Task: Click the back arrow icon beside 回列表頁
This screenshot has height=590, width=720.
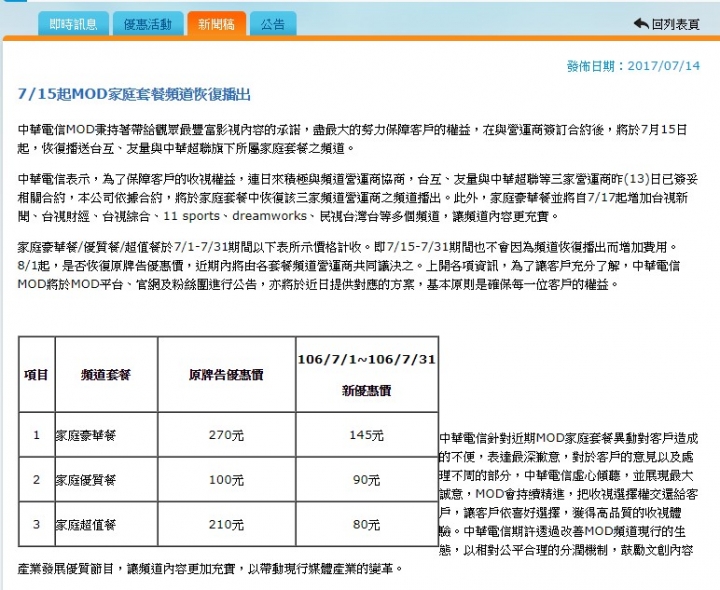Action: 641,23
